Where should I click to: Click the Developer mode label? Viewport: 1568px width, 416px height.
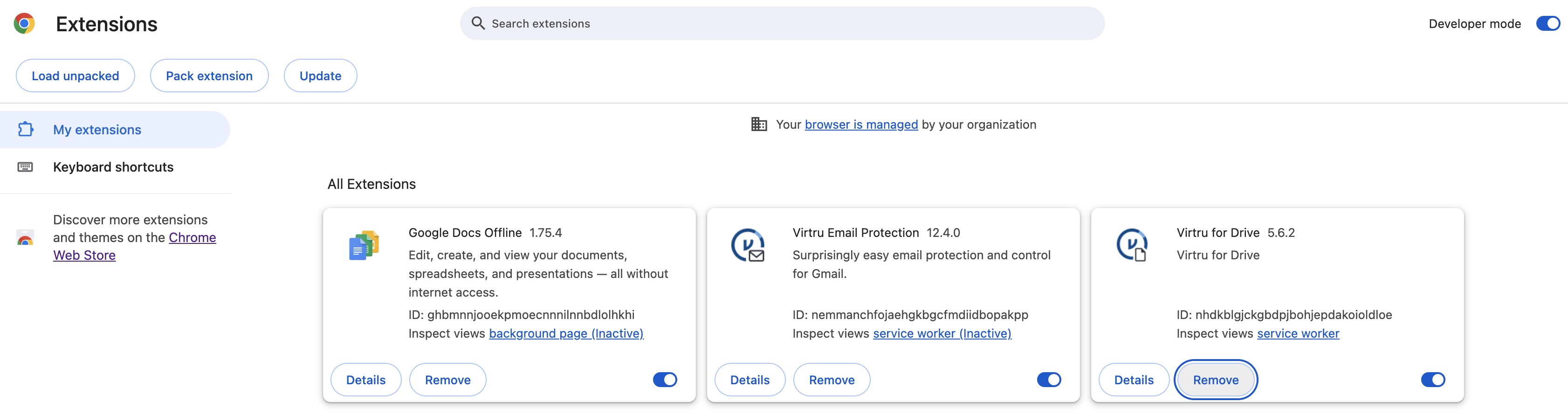[x=1474, y=24]
